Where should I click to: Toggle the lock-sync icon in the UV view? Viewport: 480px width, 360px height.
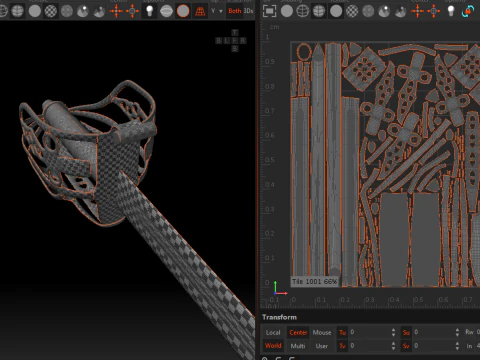pos(468,11)
